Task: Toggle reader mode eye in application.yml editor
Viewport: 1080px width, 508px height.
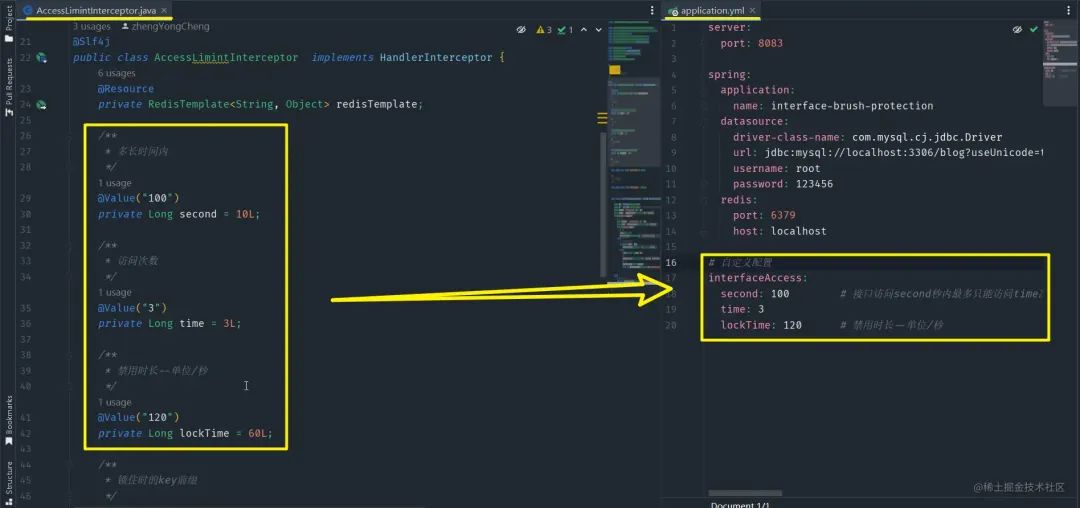Action: 1017,30
